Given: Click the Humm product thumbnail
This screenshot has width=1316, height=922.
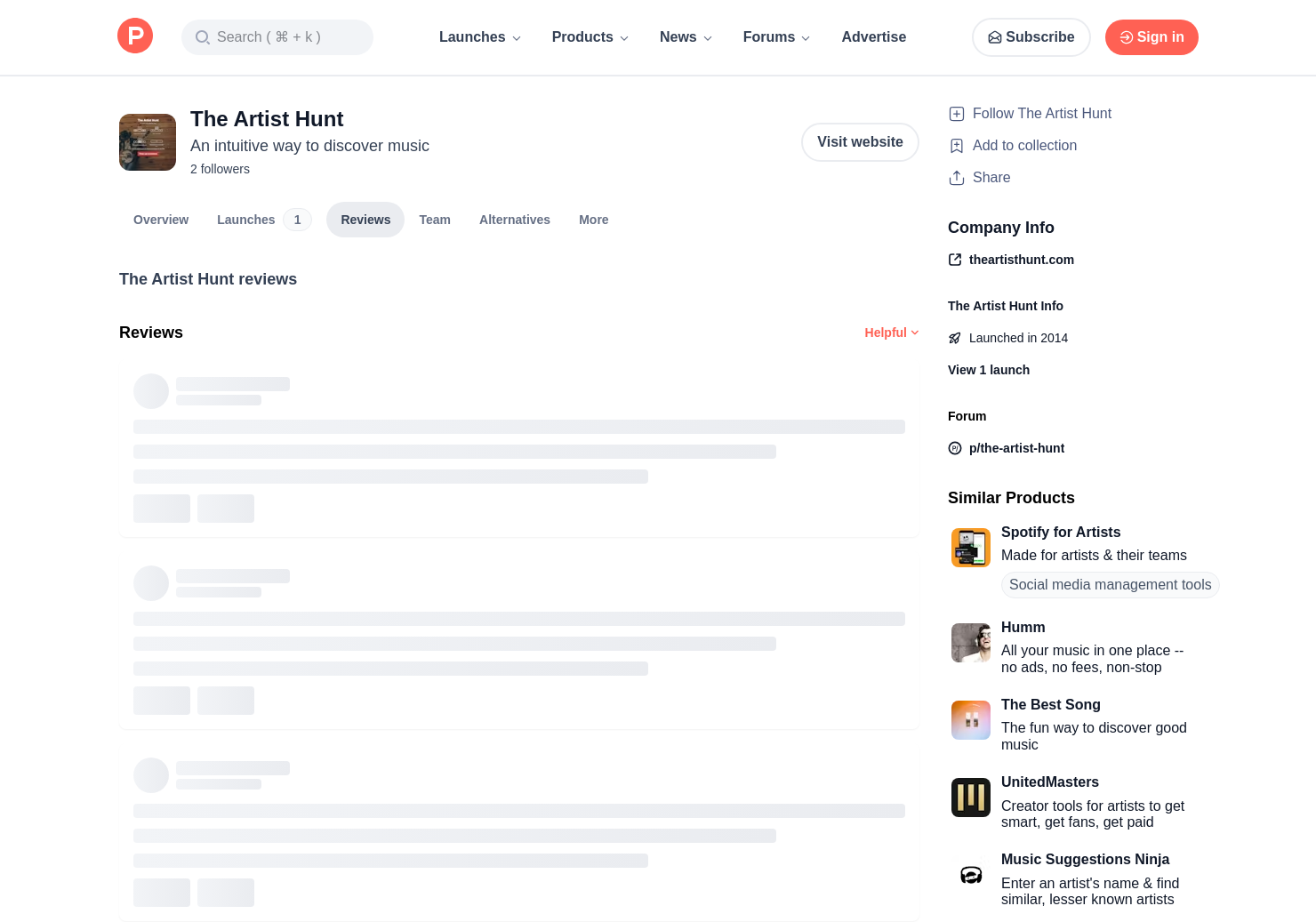Looking at the screenshot, I should [970, 643].
